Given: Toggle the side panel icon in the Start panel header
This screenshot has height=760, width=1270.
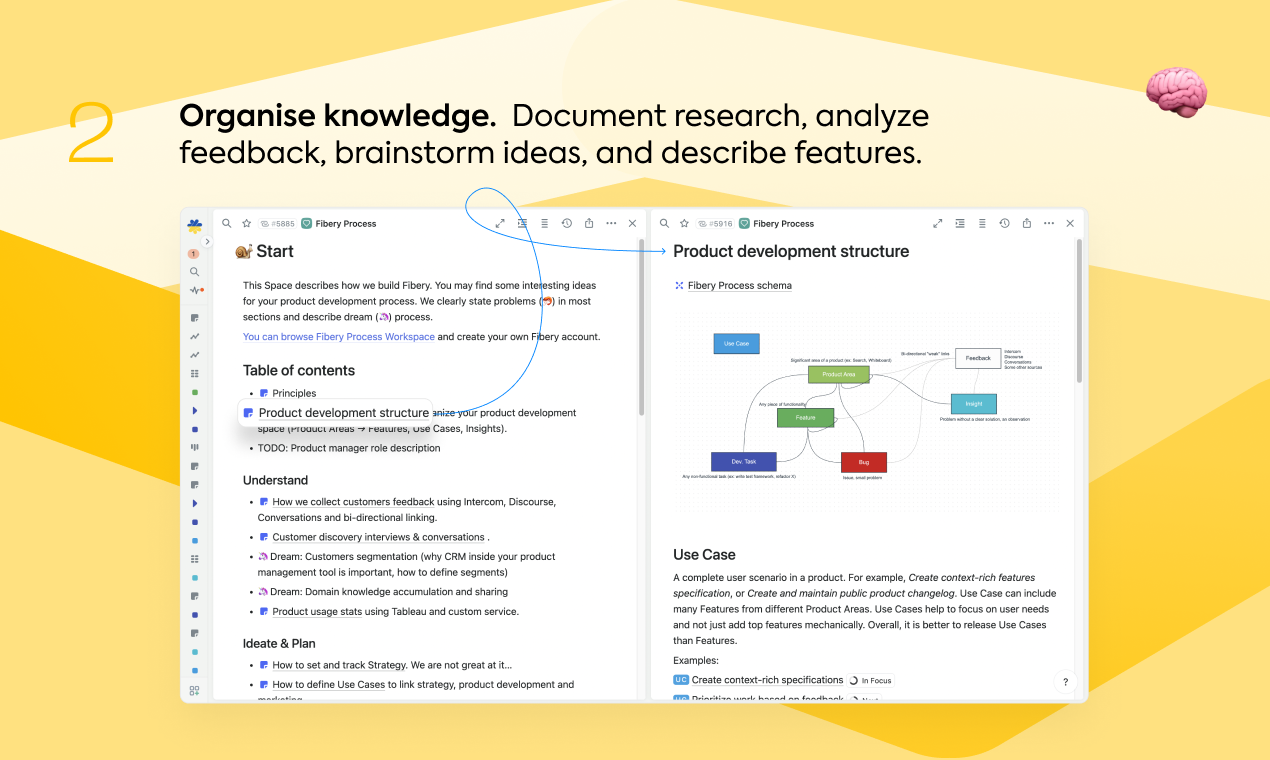Looking at the screenshot, I should tap(522, 224).
